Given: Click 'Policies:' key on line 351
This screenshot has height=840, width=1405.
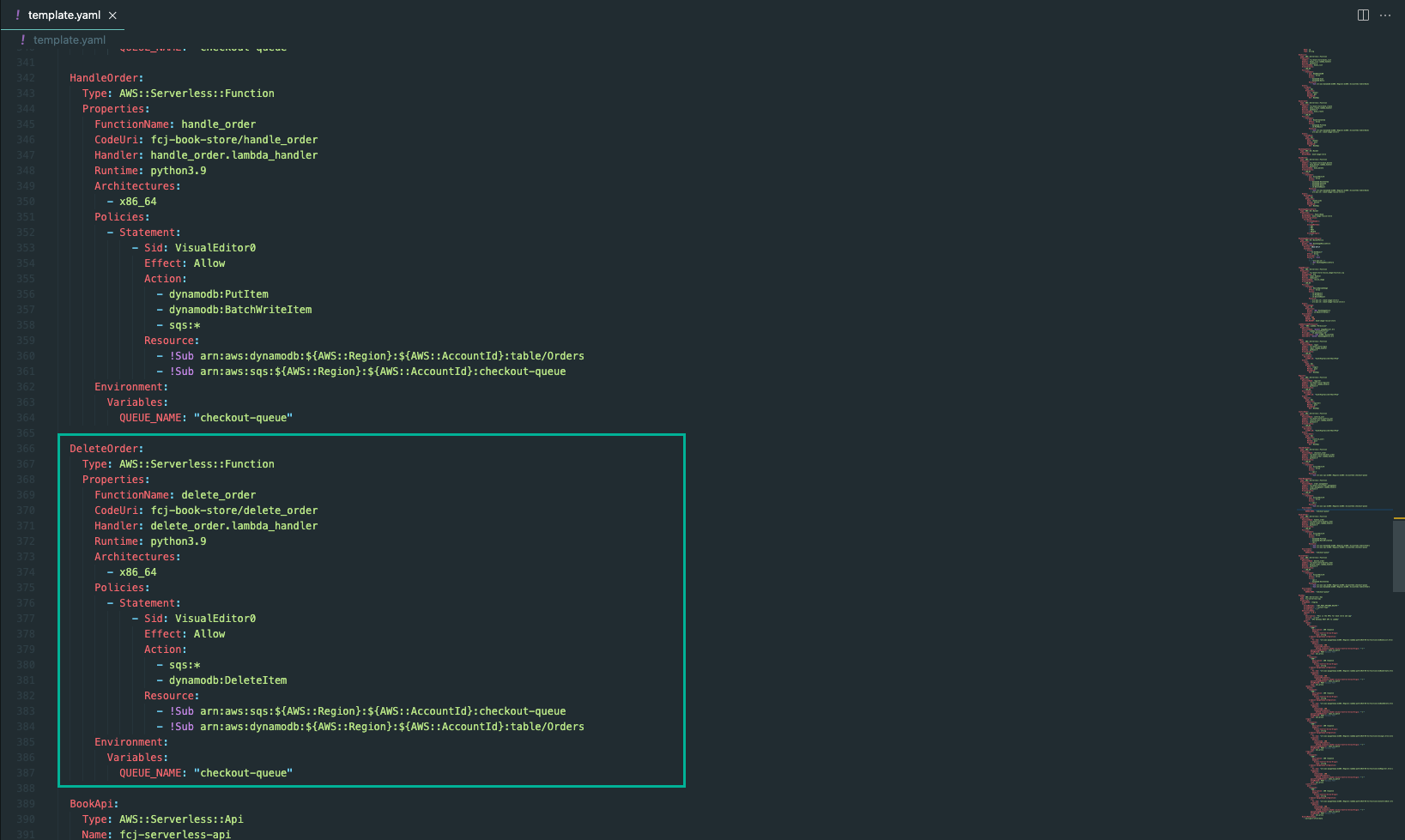Looking at the screenshot, I should (122, 217).
